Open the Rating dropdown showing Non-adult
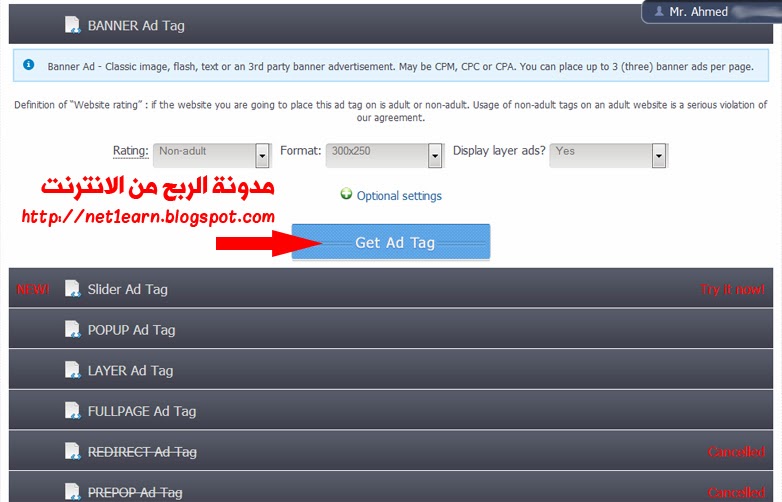782x502 pixels. [x=212, y=155]
